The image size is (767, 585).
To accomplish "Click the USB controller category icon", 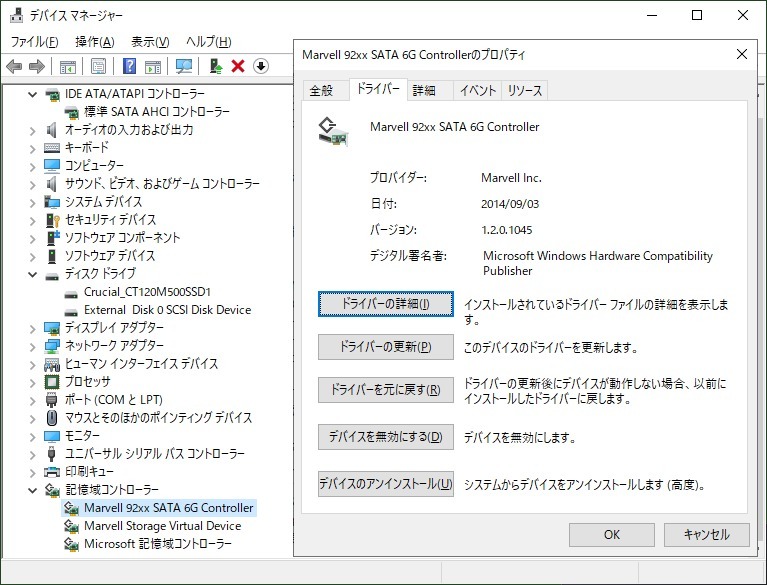I will [x=52, y=454].
